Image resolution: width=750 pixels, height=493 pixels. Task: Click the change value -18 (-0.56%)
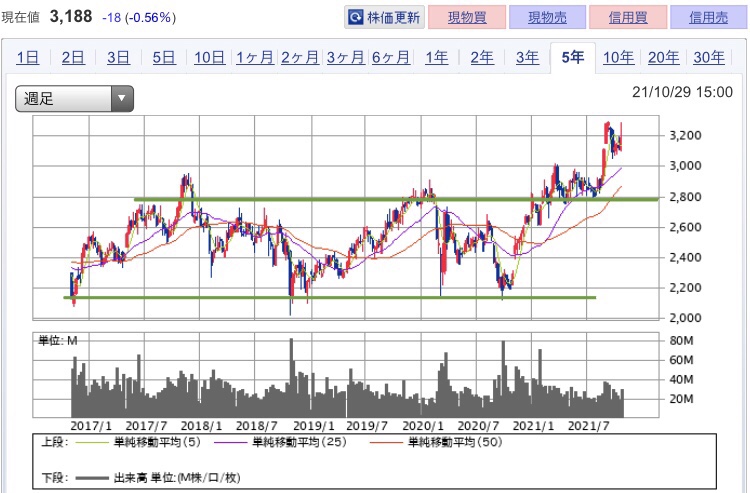coord(139,18)
